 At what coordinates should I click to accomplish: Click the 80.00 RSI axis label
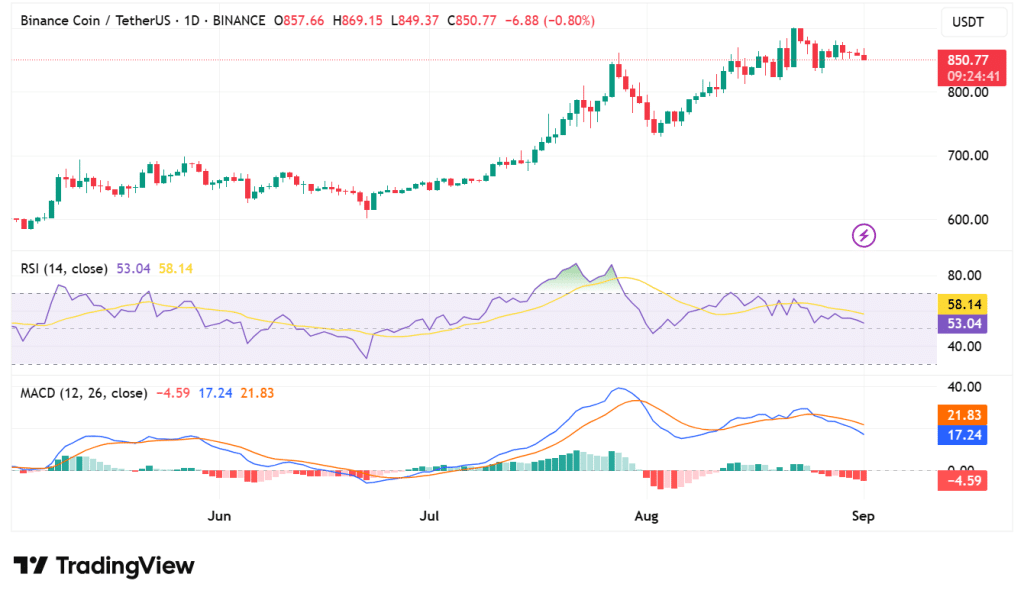[965, 275]
